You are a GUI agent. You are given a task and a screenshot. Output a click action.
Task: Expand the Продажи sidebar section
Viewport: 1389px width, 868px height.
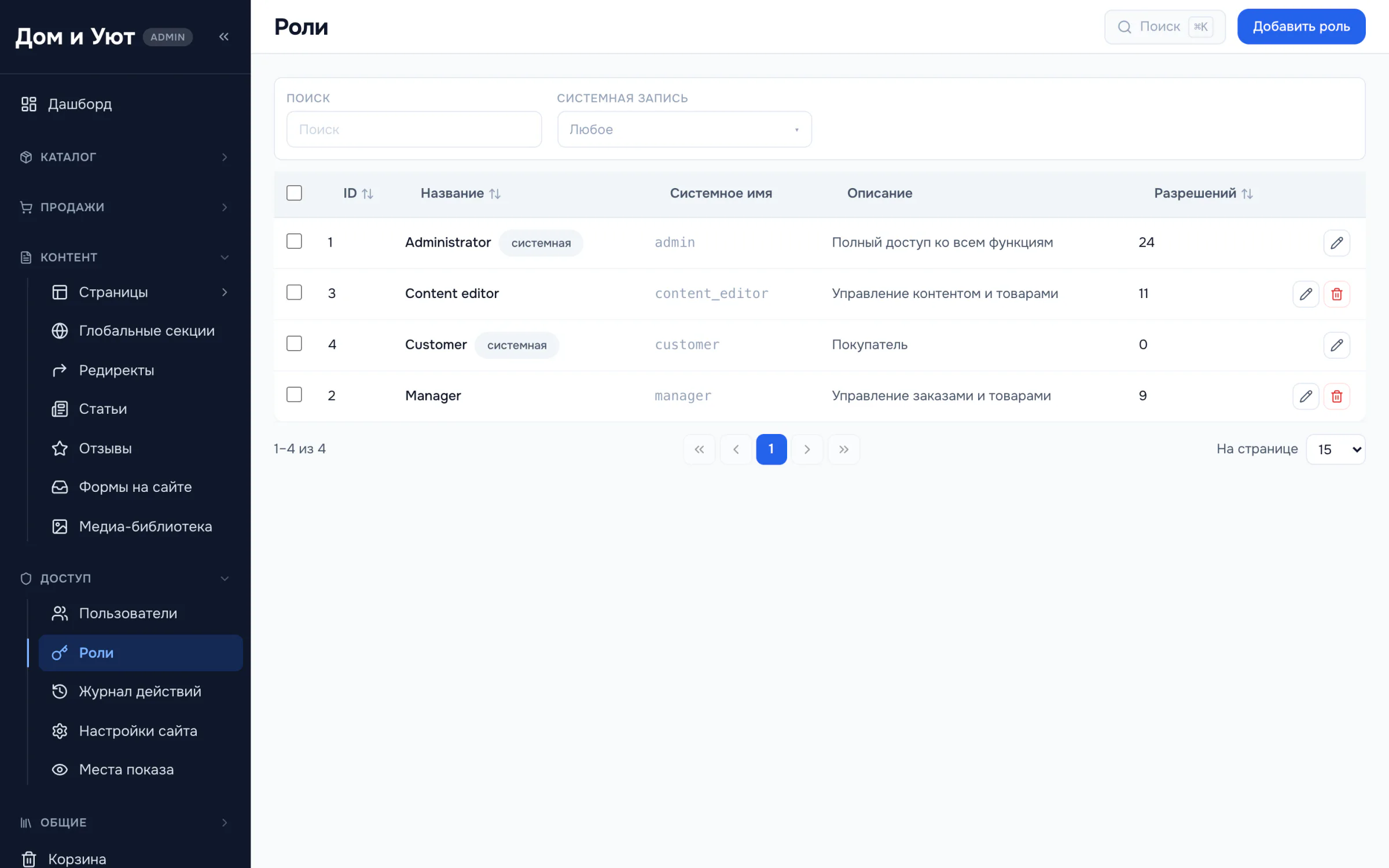125,207
